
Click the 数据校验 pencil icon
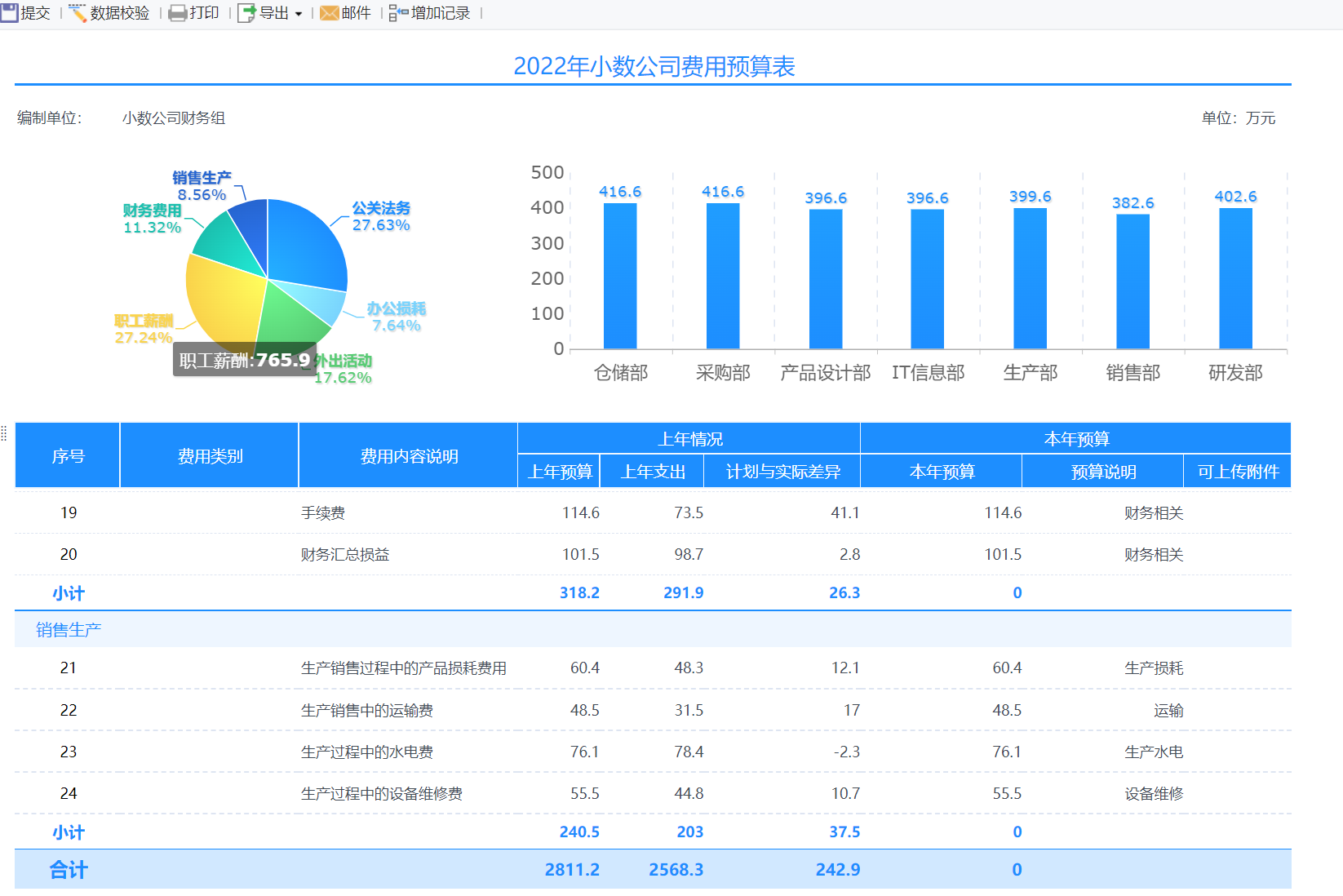click(78, 13)
